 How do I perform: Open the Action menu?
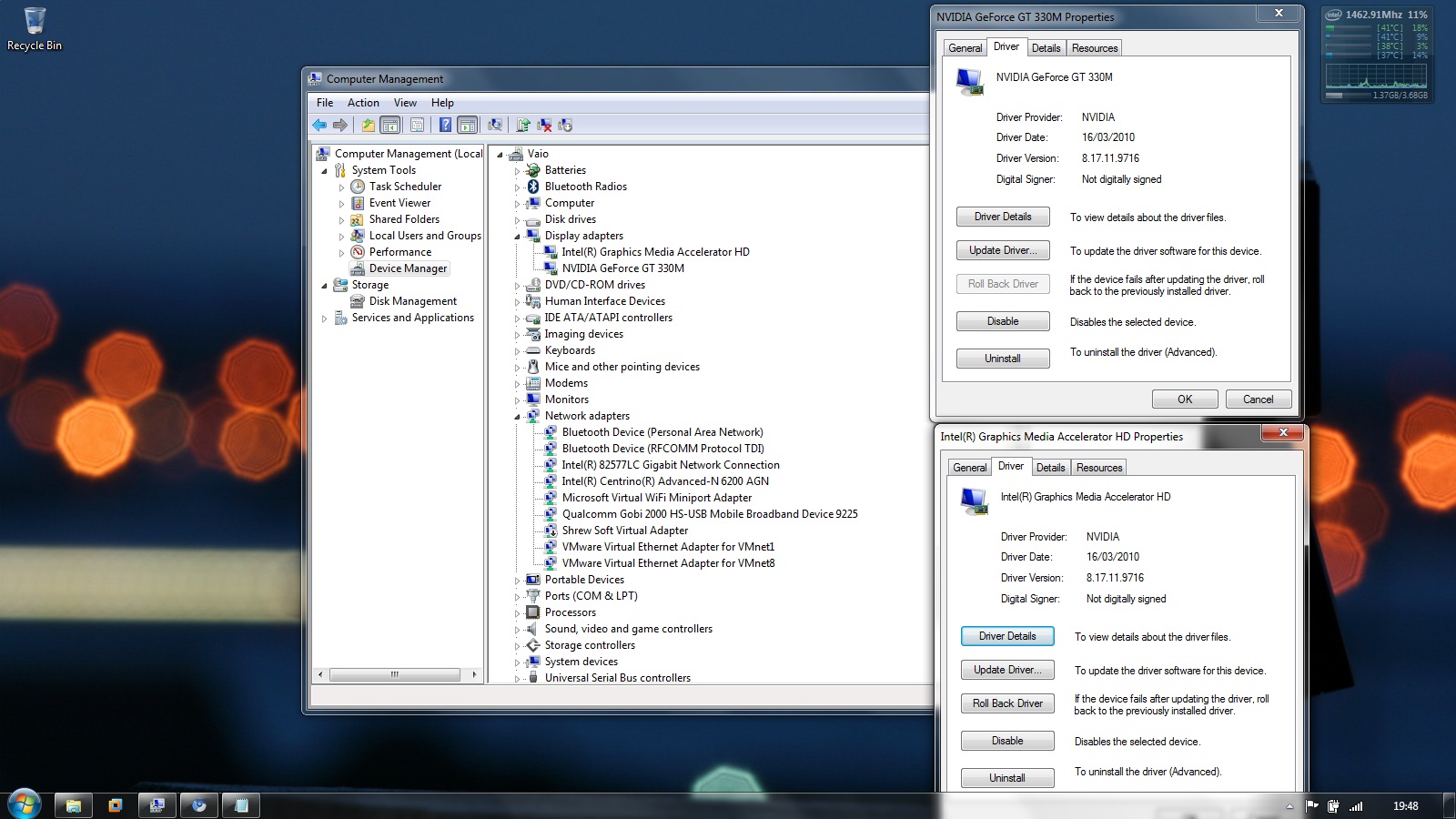coord(363,103)
